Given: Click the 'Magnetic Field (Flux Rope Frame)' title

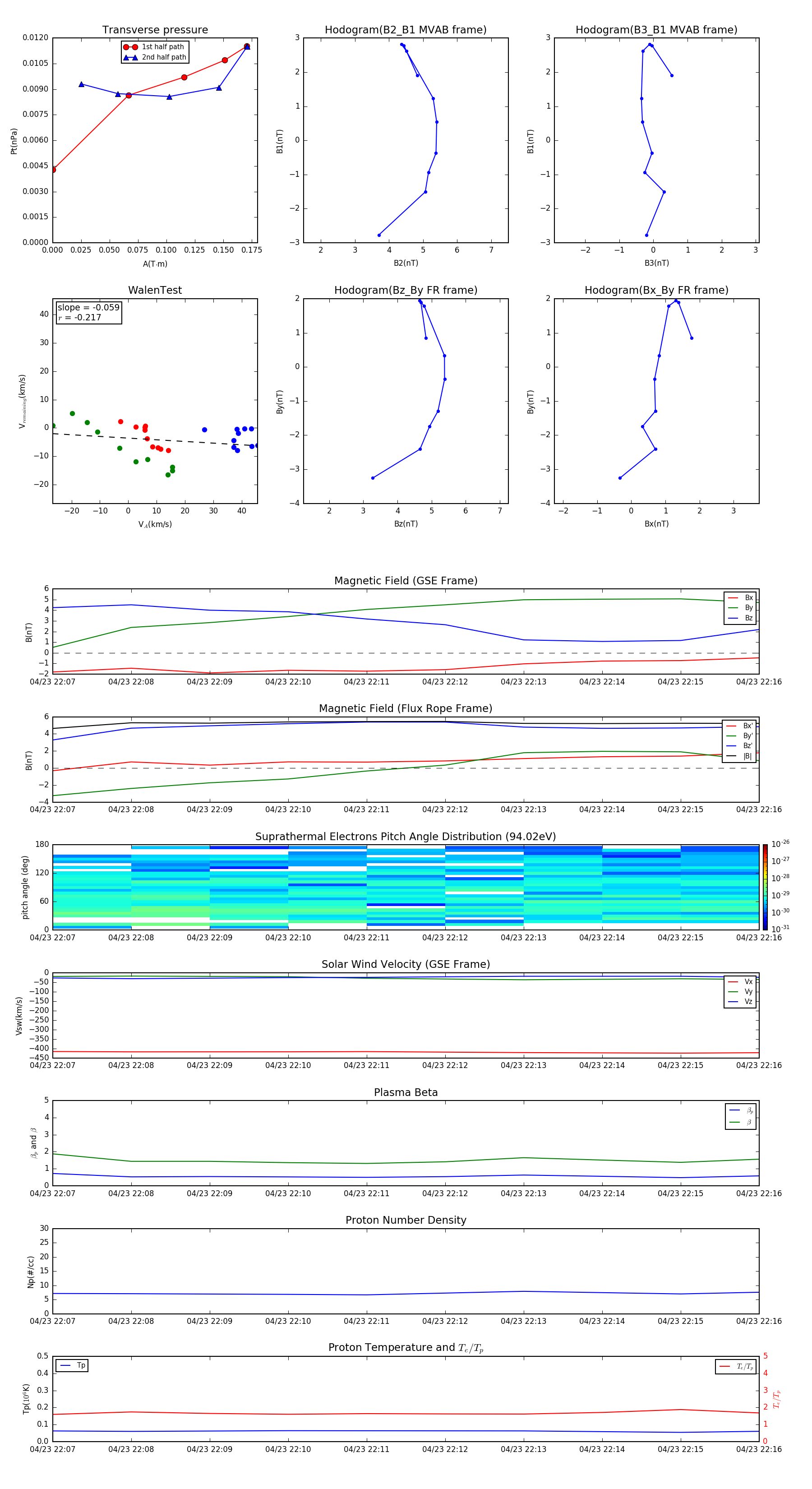Looking at the screenshot, I should click(406, 709).
